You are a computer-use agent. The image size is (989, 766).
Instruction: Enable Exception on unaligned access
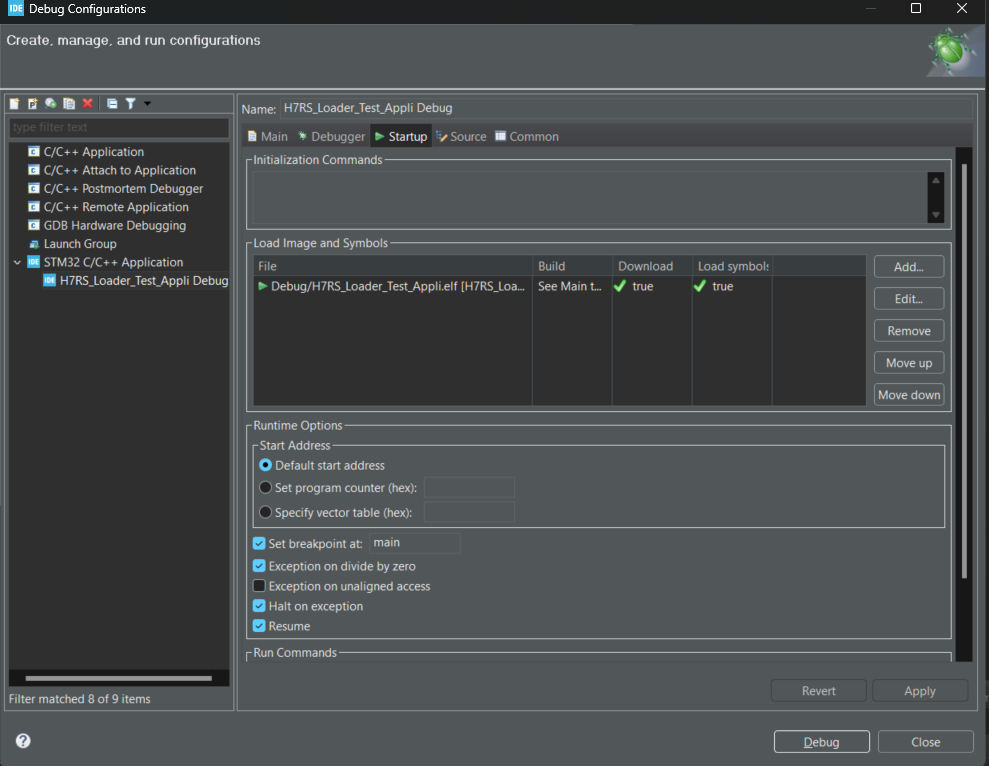click(260, 586)
